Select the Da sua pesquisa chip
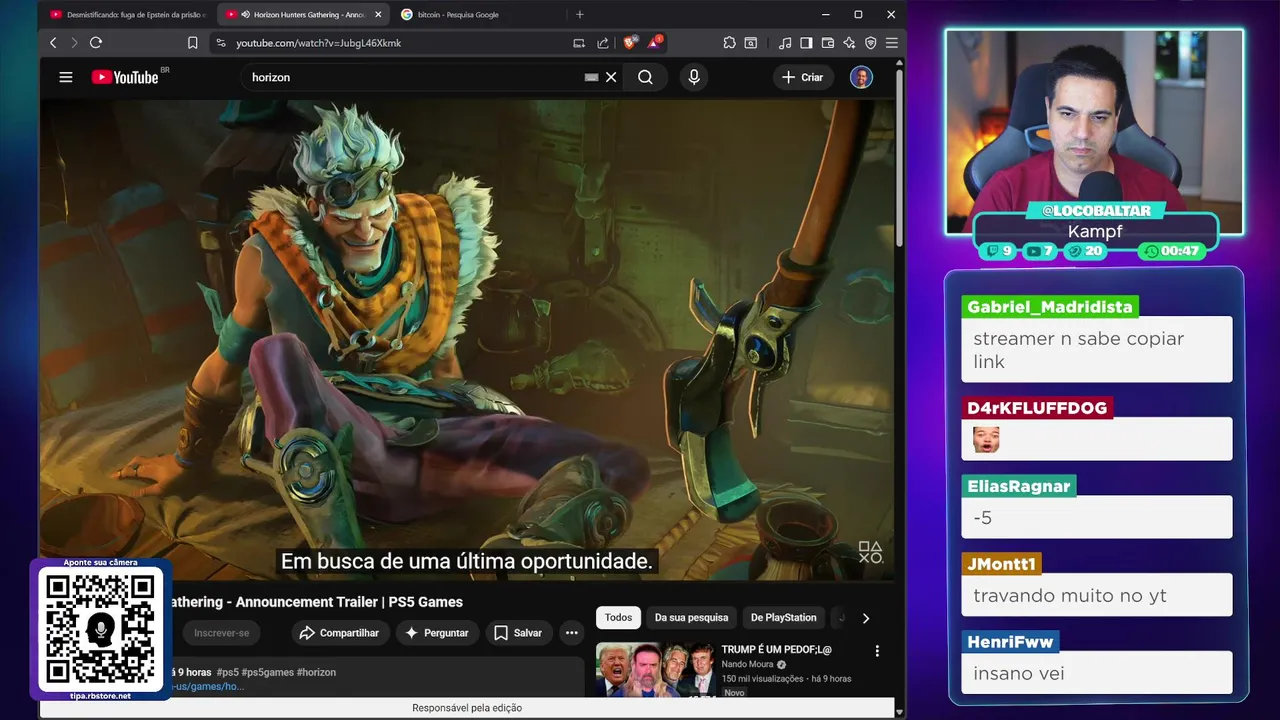The image size is (1280, 720). 691,618
